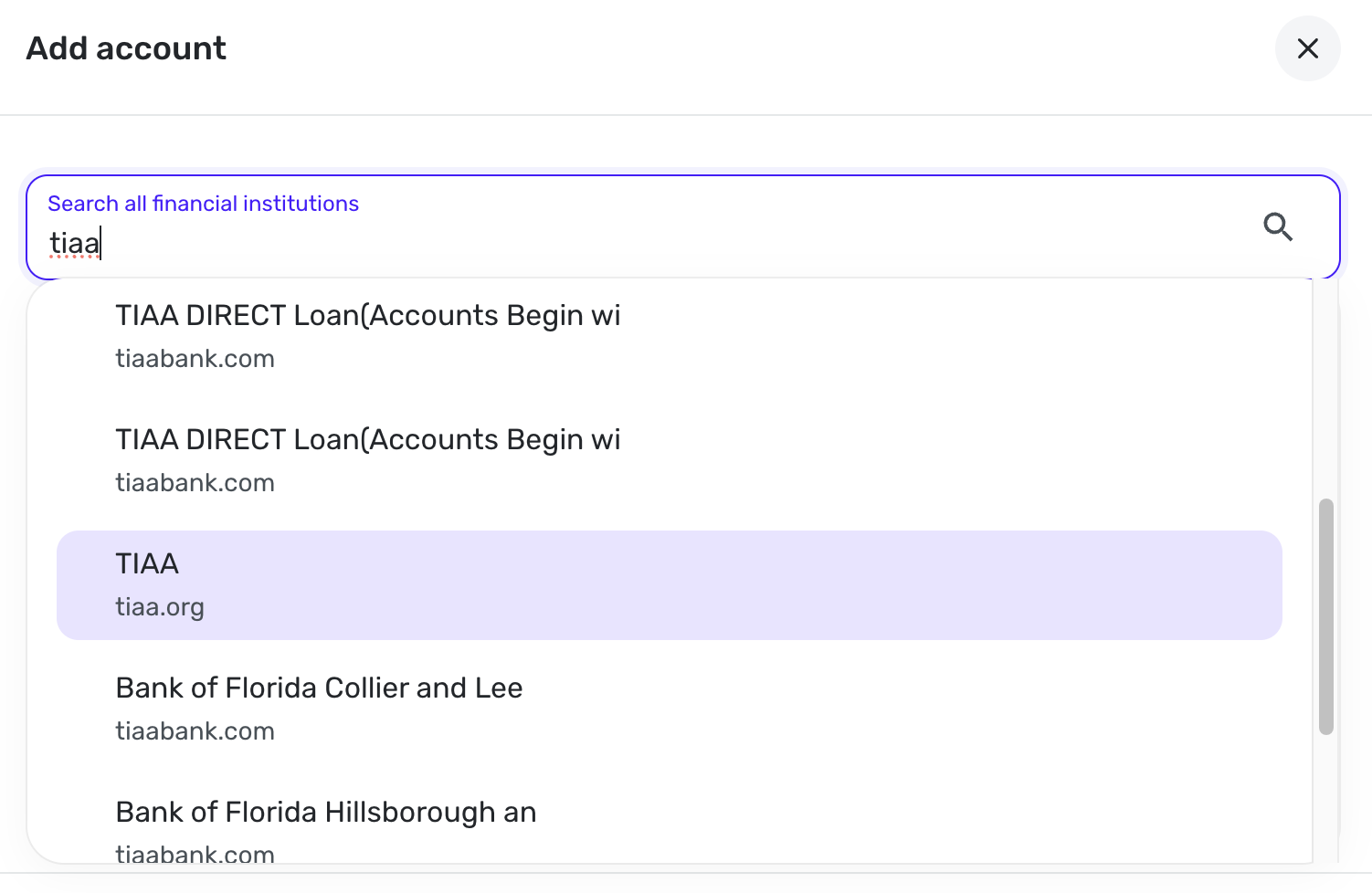Click tiaabank.com under Bank of Florida Hillsborough
This screenshot has height=893, width=1372.
(x=195, y=854)
